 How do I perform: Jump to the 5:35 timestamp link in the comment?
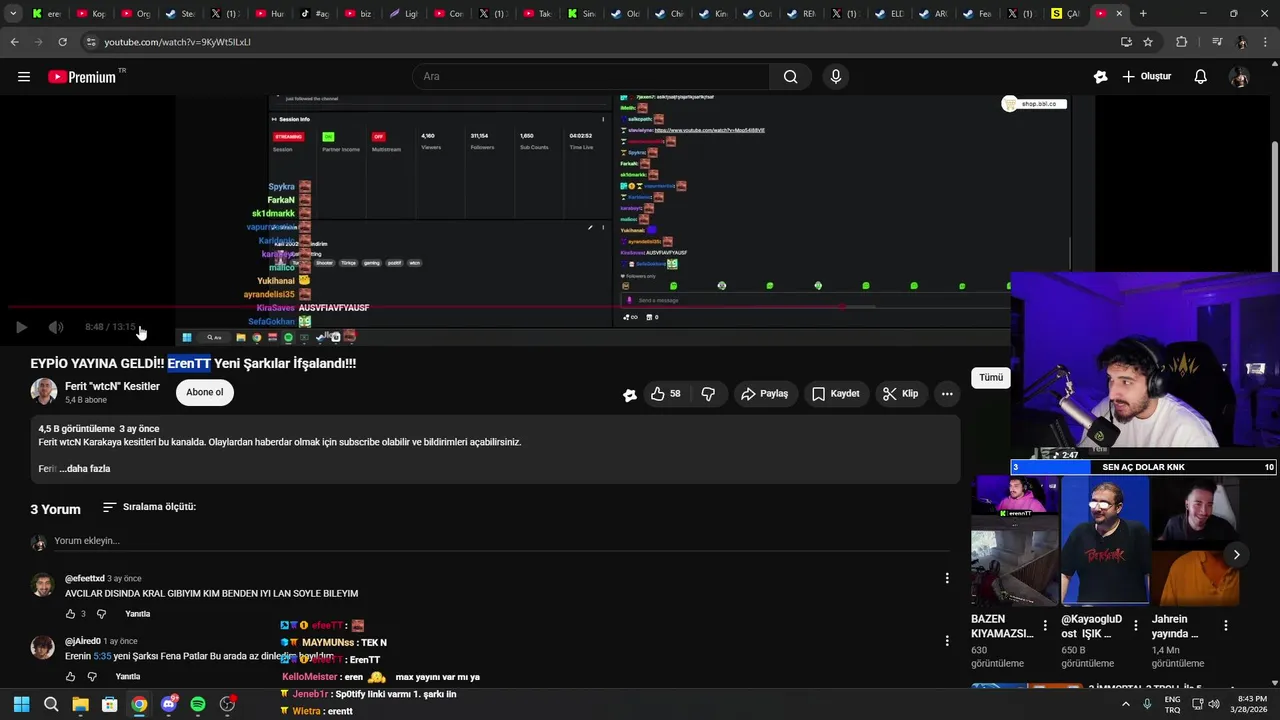[102, 656]
